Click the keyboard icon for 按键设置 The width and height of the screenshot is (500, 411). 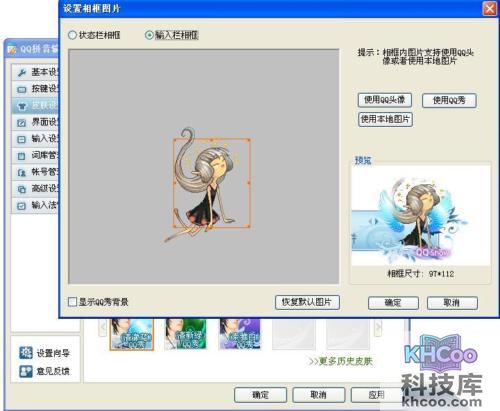coord(22,89)
